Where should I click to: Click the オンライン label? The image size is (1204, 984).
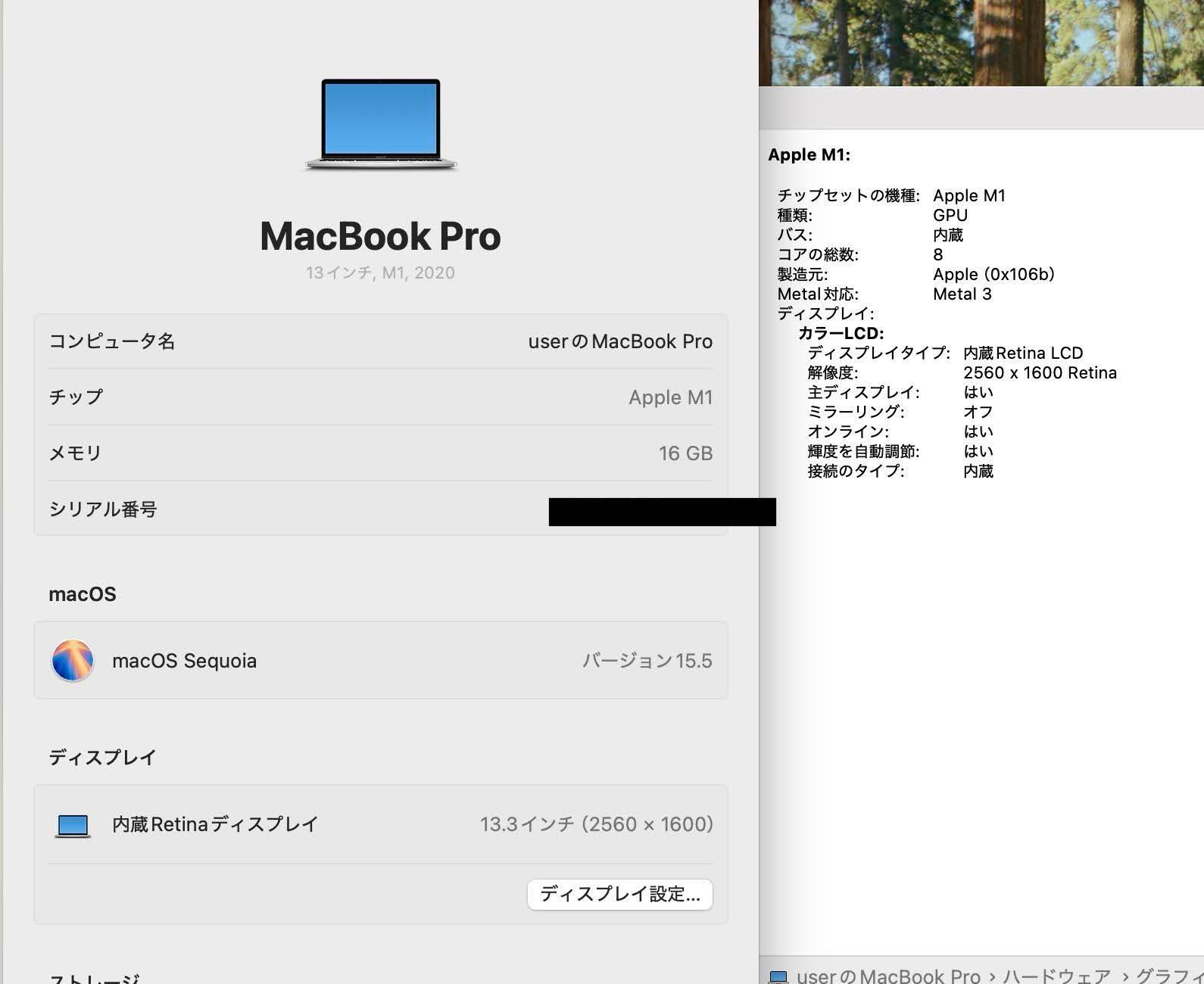coord(848,431)
